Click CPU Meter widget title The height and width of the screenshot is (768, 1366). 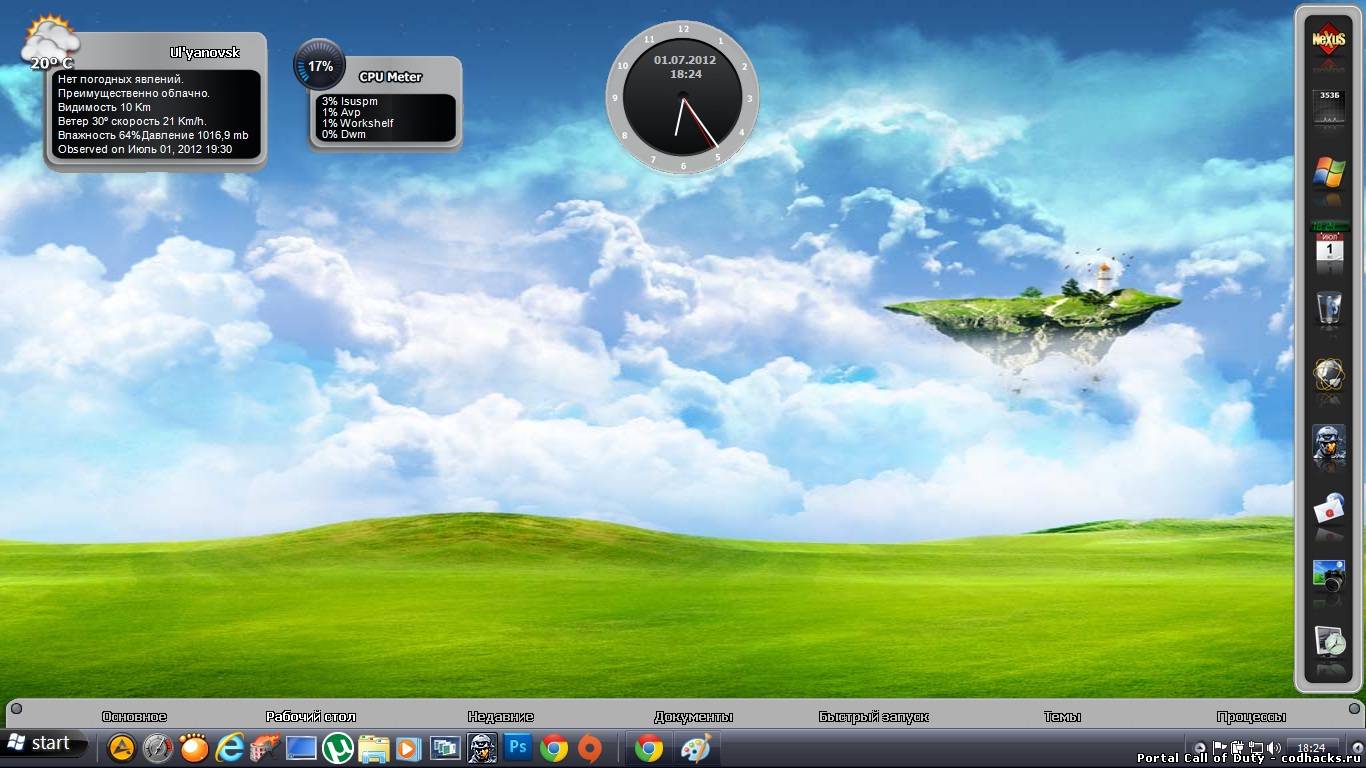pyautogui.click(x=390, y=77)
